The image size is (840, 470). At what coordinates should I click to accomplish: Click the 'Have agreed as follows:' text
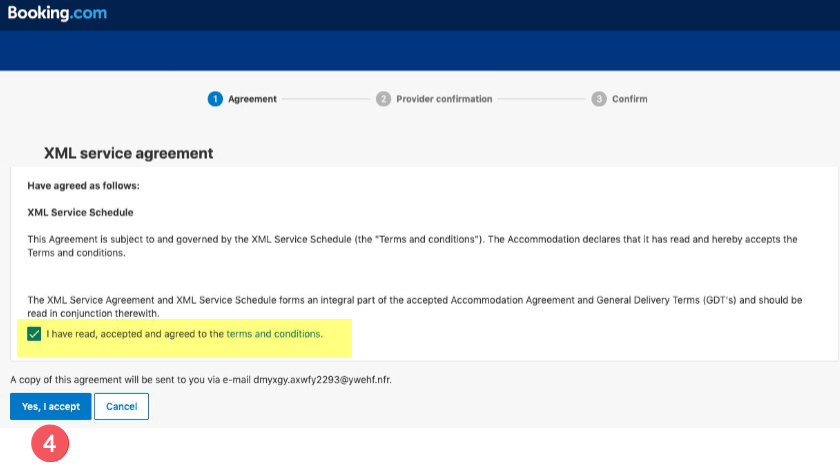83,186
